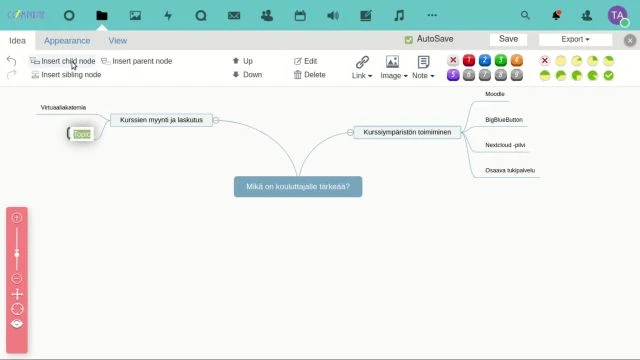640x360 pixels.
Task: Click the zoom-in plus icon on red panel
Action: [17, 218]
